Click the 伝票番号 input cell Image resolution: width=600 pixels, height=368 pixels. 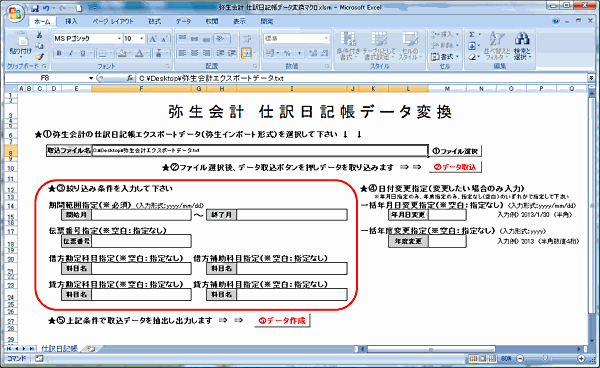pyautogui.click(x=141, y=241)
